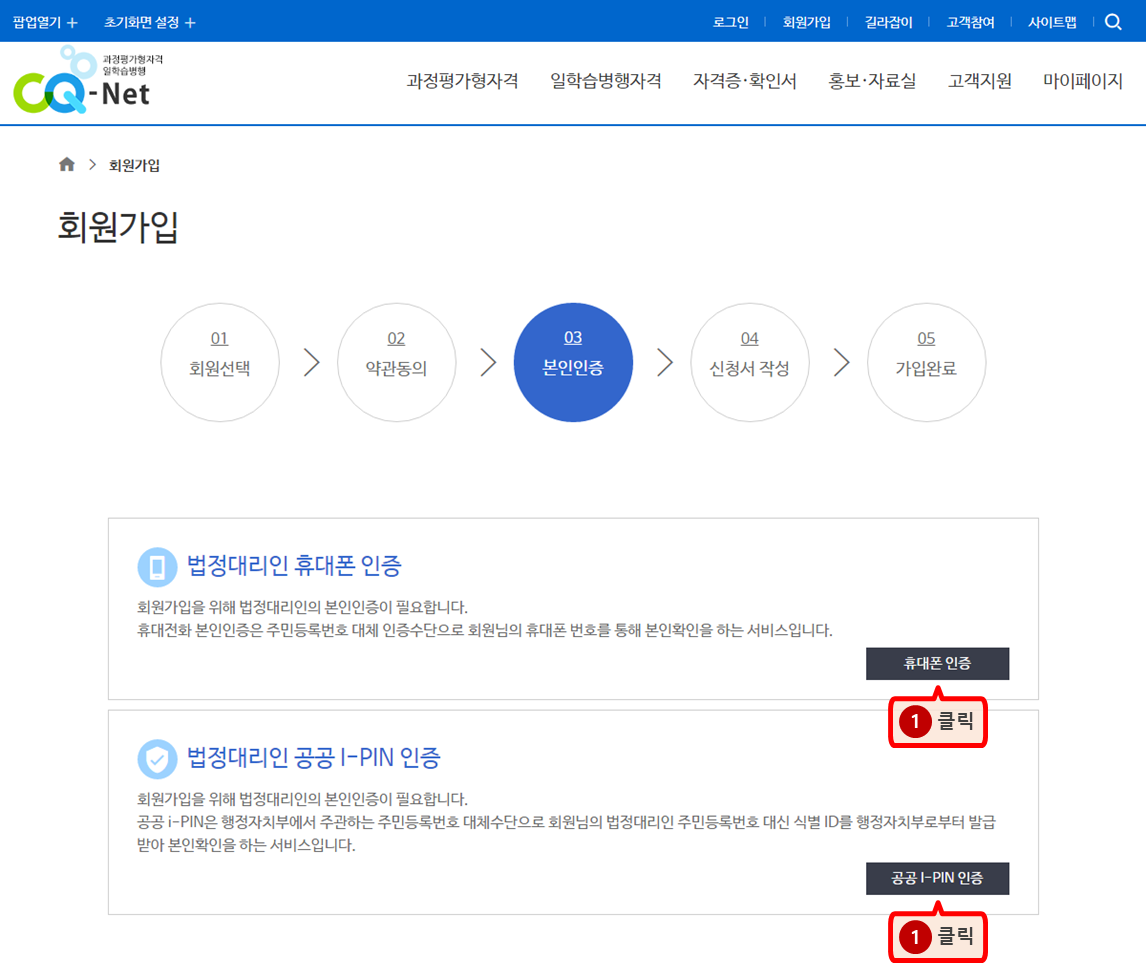Expand 초기화면 설정 + option

[150, 23]
